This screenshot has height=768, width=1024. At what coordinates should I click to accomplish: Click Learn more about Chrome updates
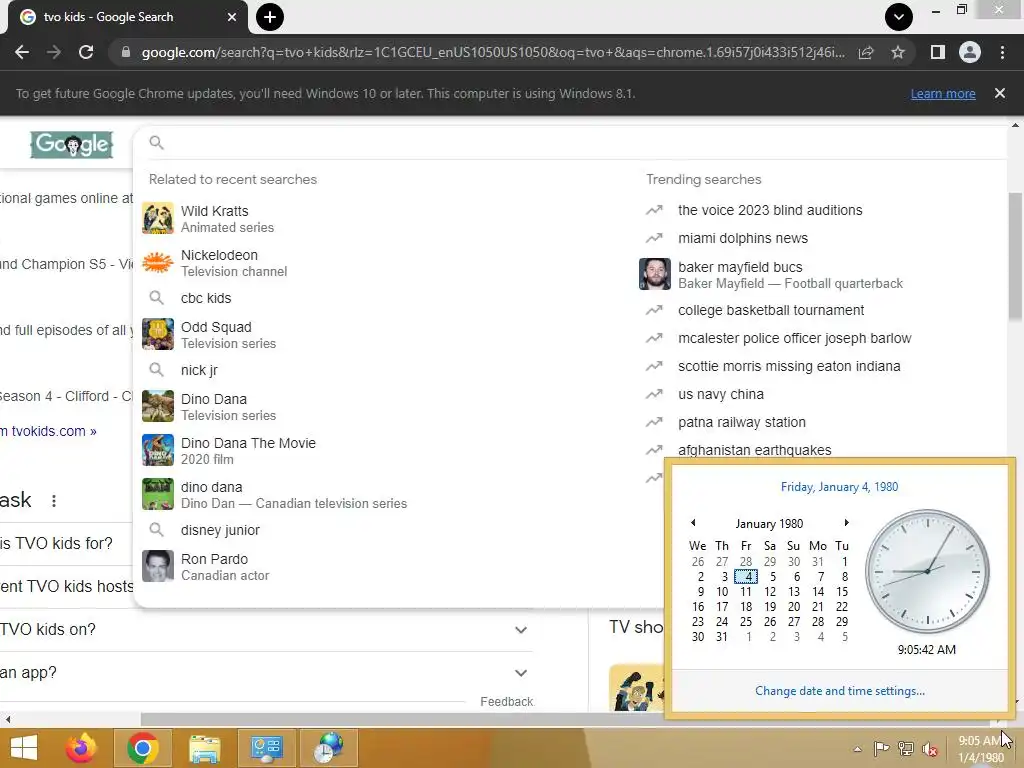[943, 93]
